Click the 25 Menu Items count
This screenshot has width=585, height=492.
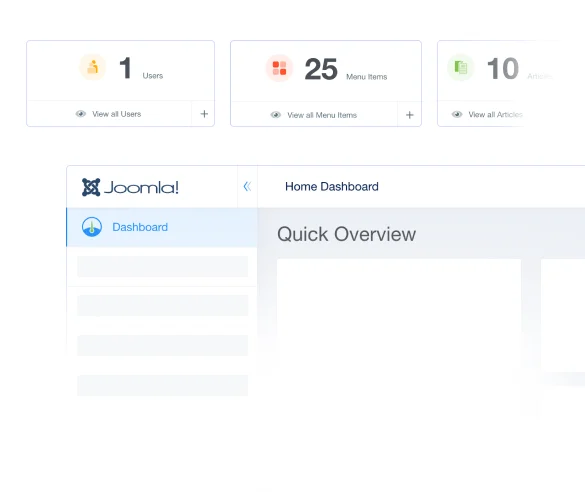point(321,69)
